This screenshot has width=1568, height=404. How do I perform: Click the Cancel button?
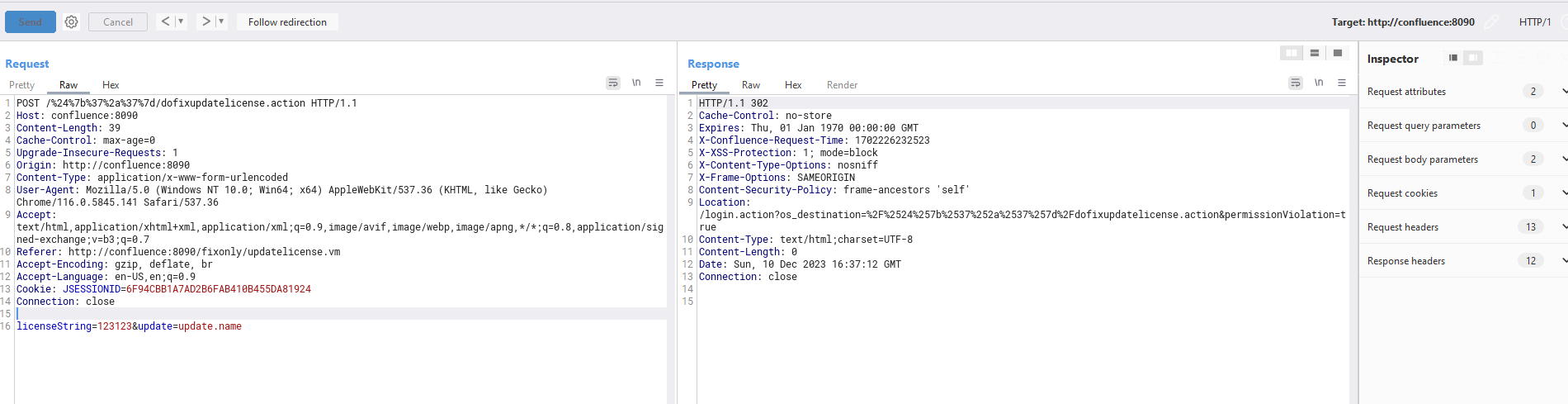pos(118,22)
